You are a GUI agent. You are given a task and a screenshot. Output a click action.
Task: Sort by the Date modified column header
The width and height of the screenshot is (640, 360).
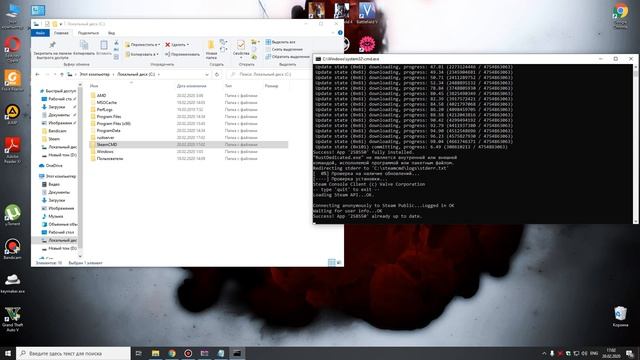(191, 86)
